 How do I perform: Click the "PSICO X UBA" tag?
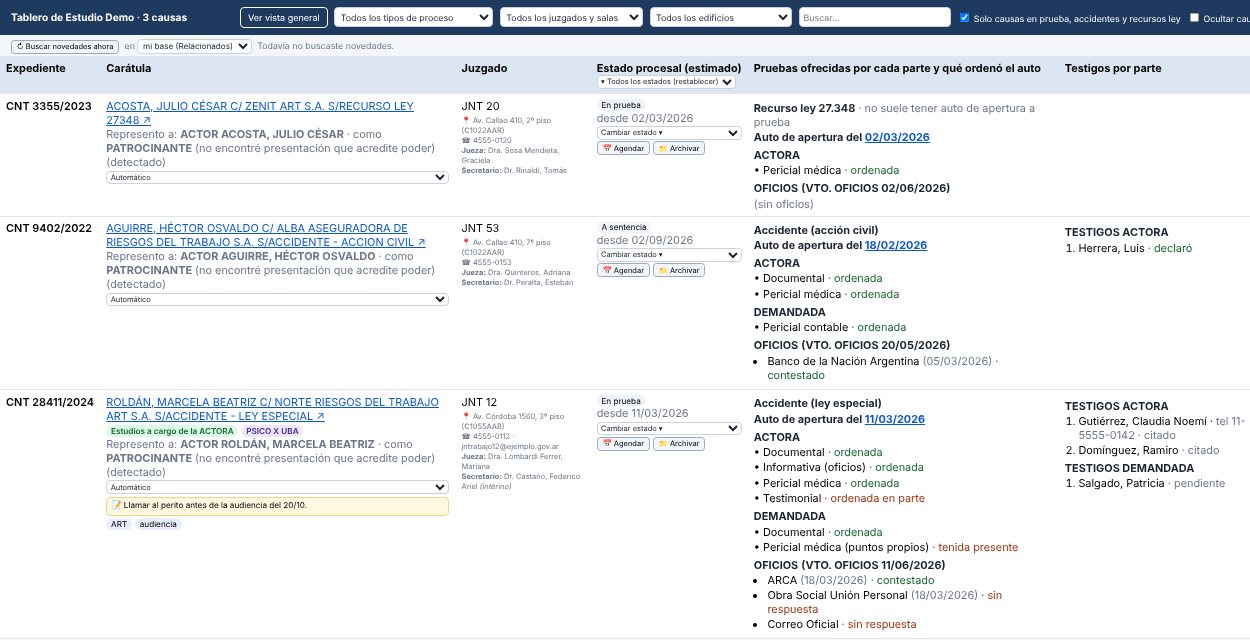tap(270, 431)
